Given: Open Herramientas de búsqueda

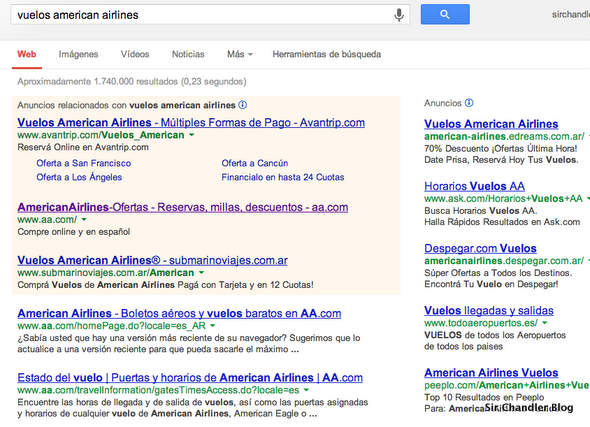Looking at the screenshot, I should (327, 54).
